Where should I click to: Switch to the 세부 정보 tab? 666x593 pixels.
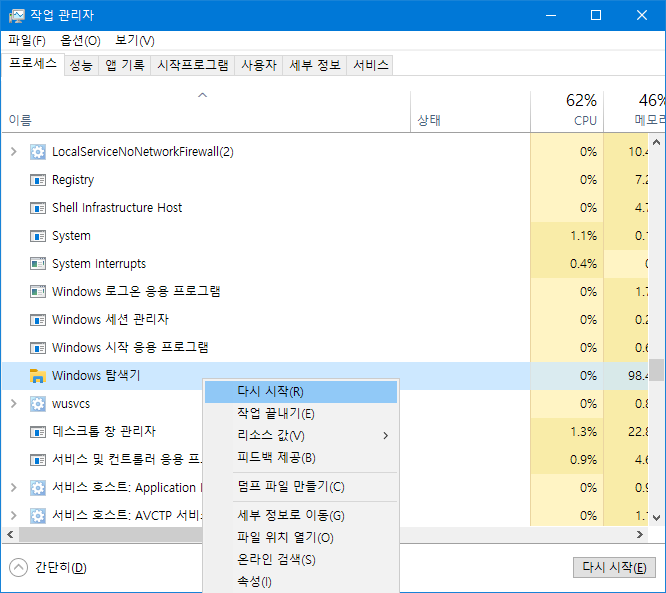pos(315,65)
